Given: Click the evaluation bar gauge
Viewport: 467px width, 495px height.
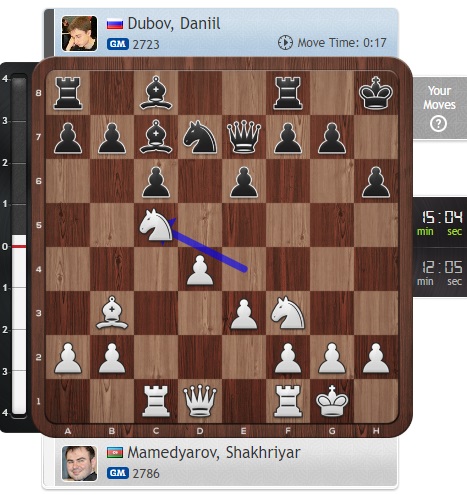Looking at the screenshot, I should point(19,246).
